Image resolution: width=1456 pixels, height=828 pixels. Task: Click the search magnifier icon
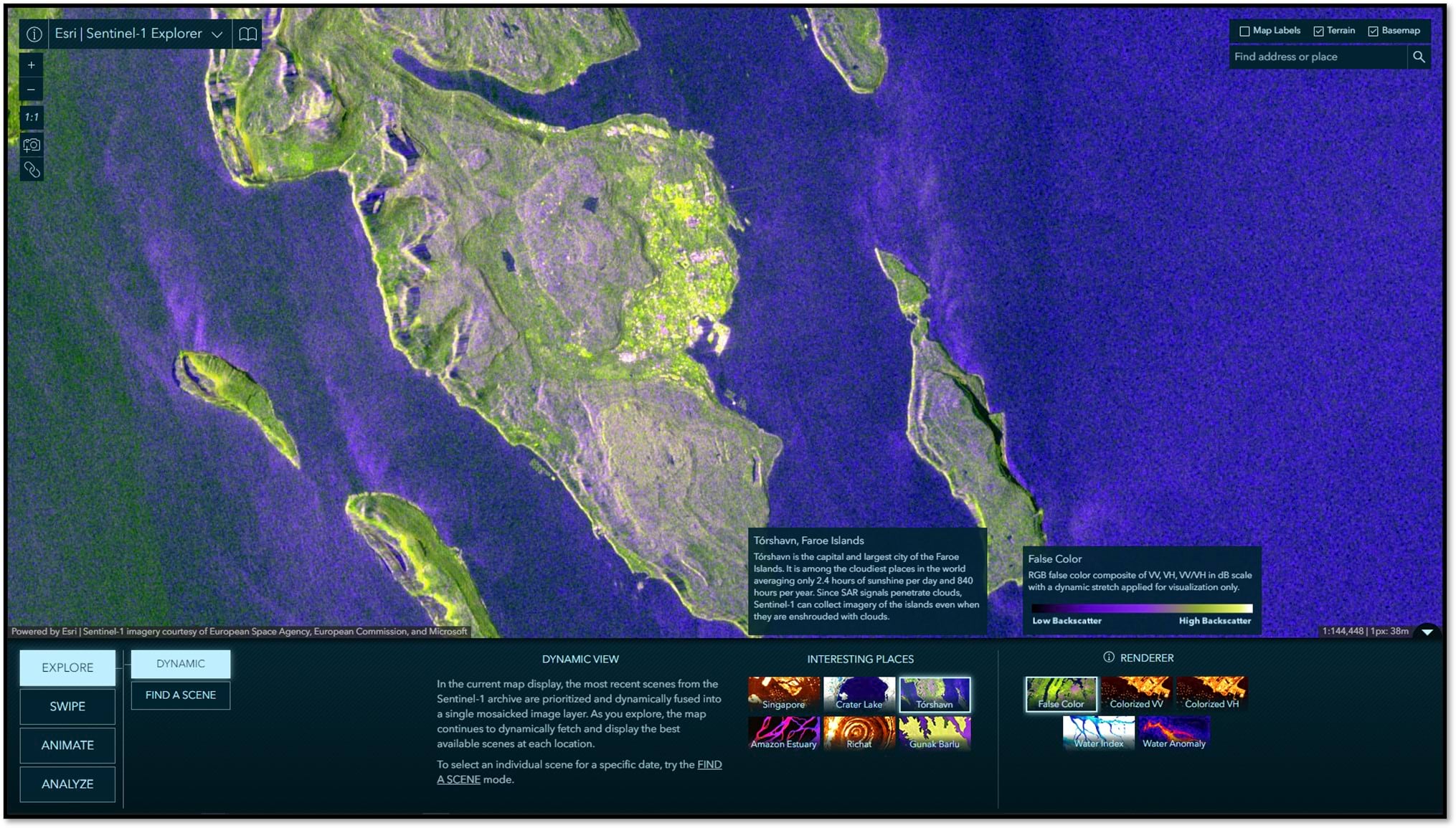pyautogui.click(x=1418, y=57)
